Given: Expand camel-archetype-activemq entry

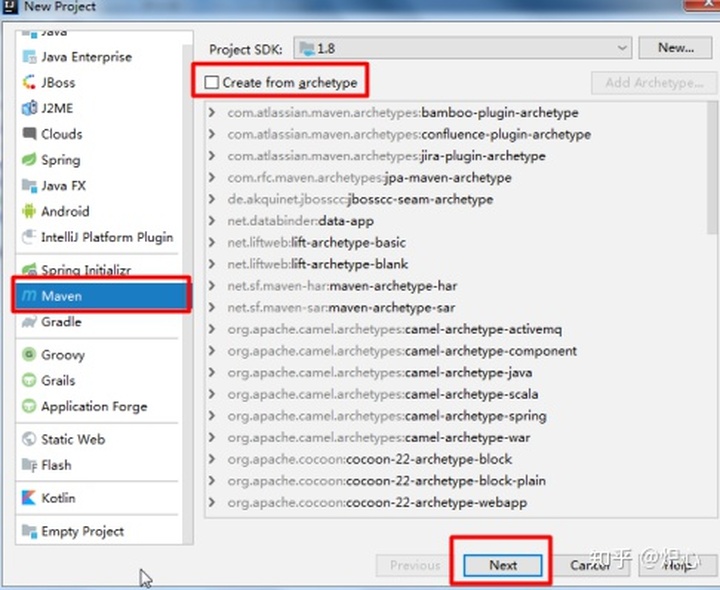Looking at the screenshot, I should coord(212,329).
